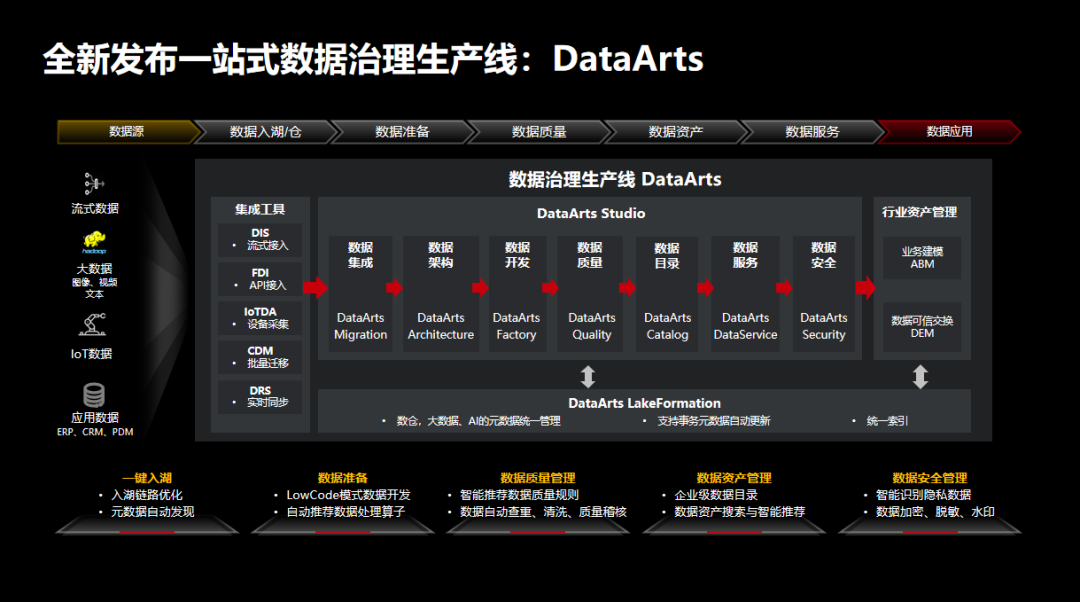Screen dimensions: 1080x602
Task: Select the 数据入湖/仓 stage
Action: 266,132
